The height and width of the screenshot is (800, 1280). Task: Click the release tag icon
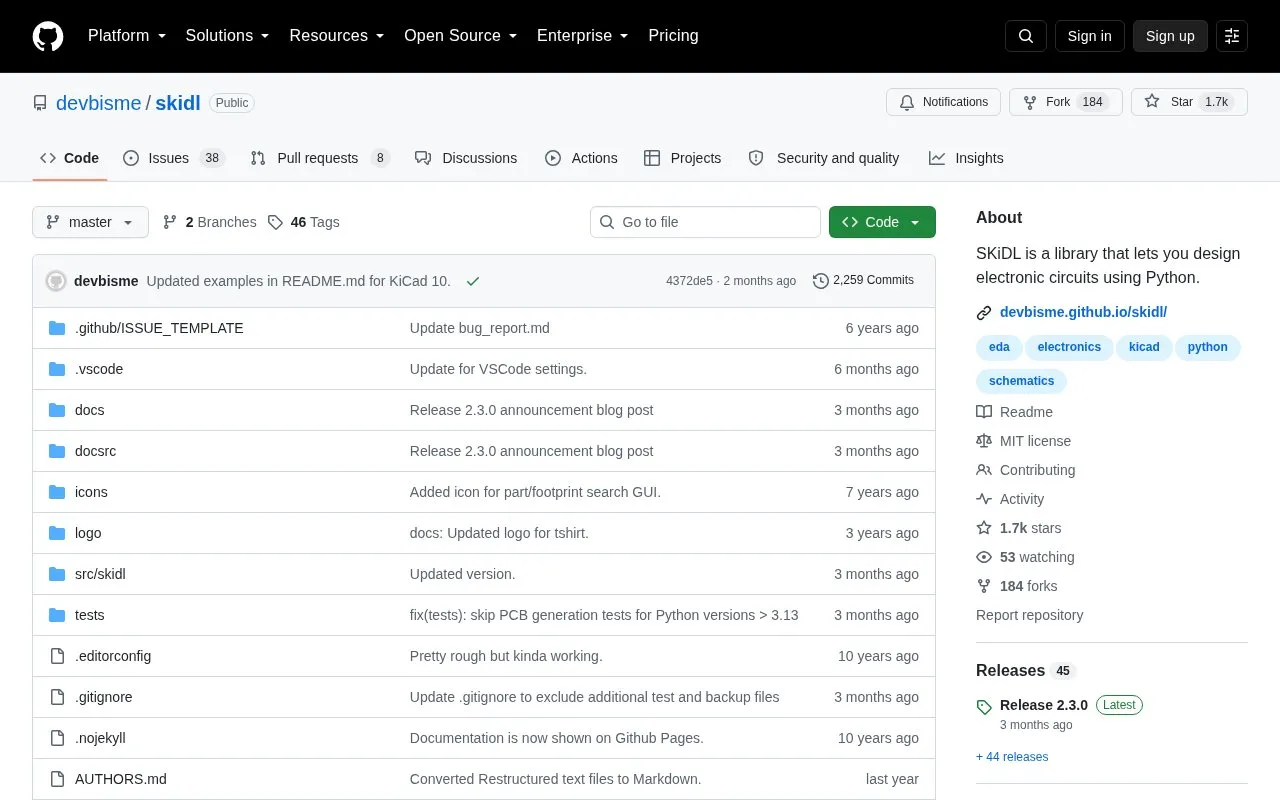point(984,707)
